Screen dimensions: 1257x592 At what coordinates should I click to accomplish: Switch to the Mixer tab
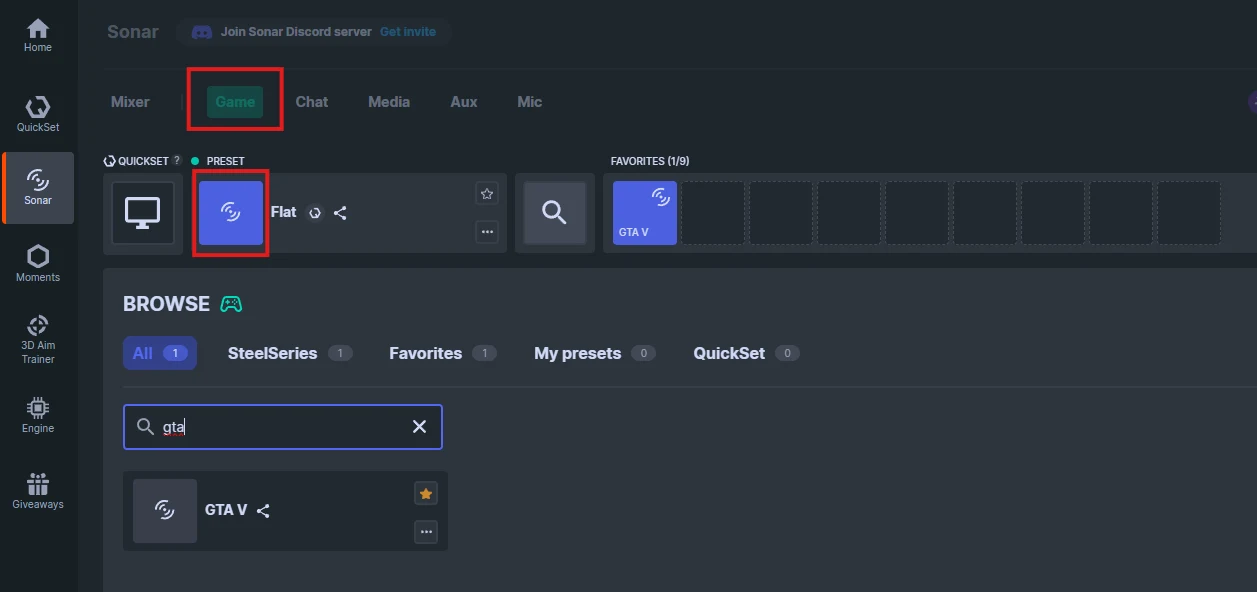point(130,102)
